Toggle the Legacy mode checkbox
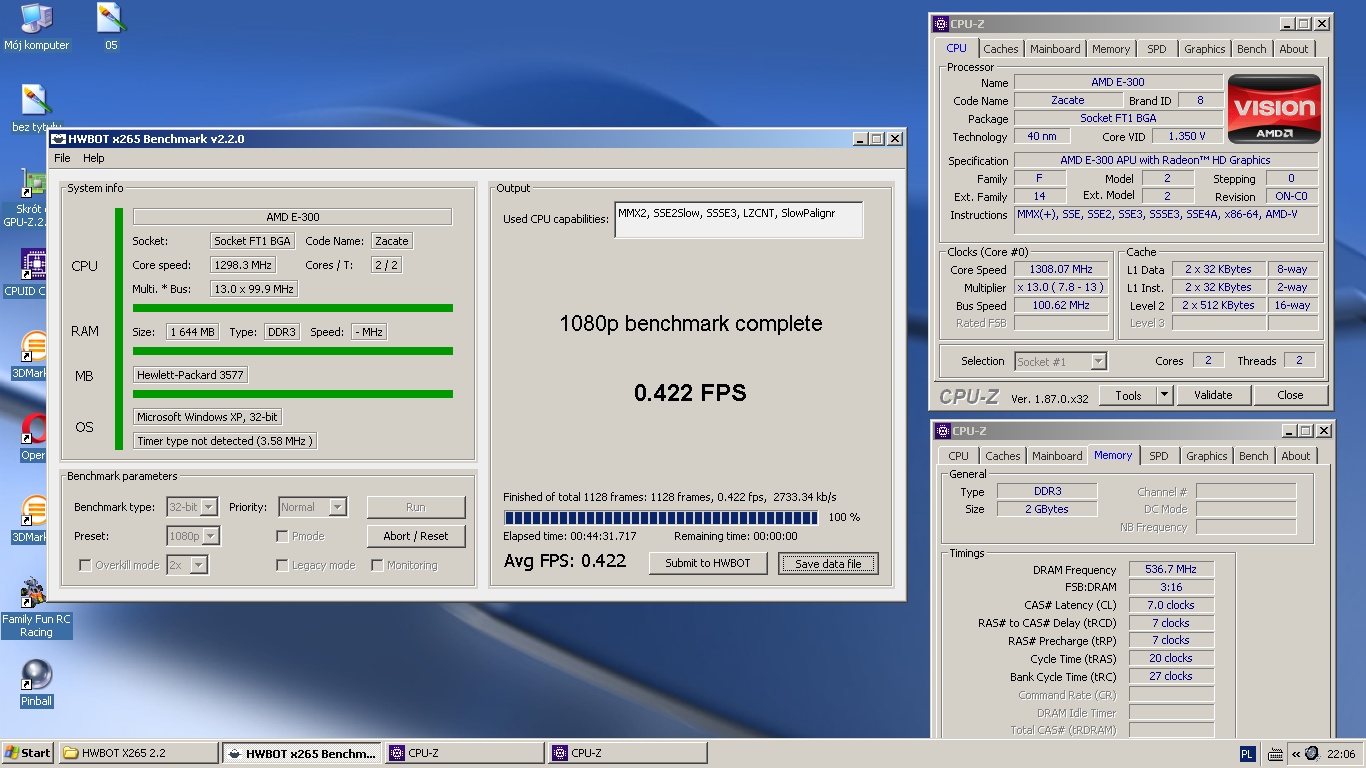 tap(282, 565)
